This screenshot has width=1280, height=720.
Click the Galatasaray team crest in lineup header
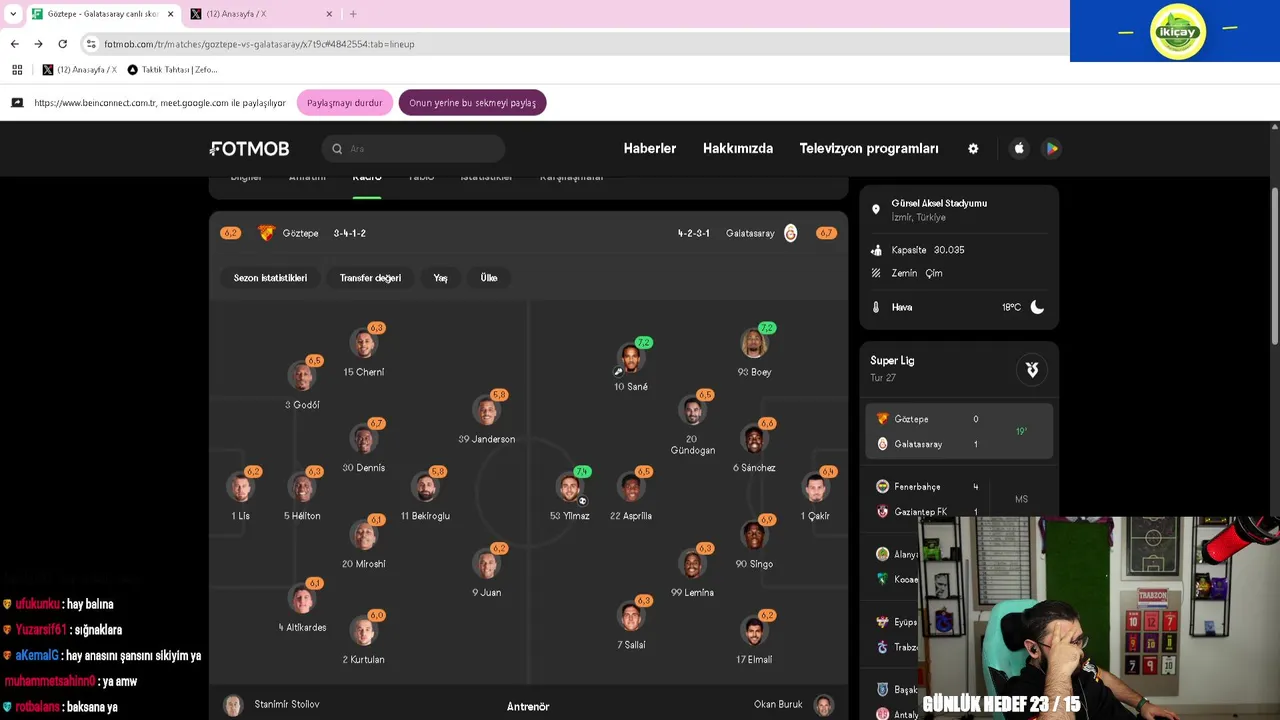(x=790, y=233)
